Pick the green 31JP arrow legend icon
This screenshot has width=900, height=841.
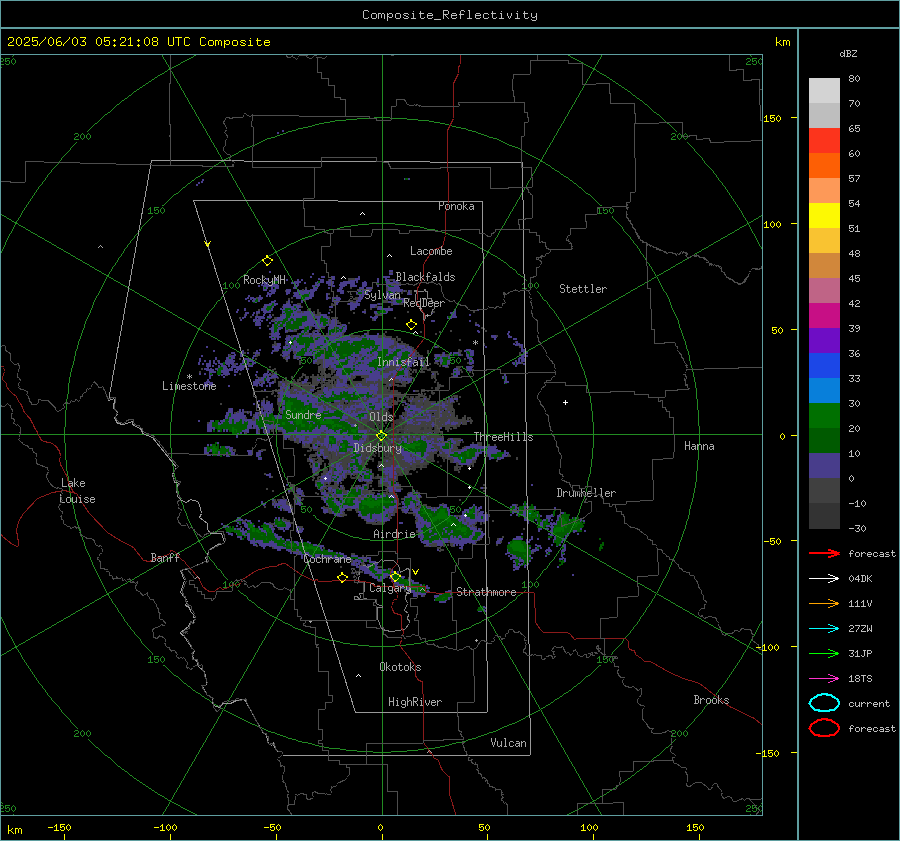(824, 653)
